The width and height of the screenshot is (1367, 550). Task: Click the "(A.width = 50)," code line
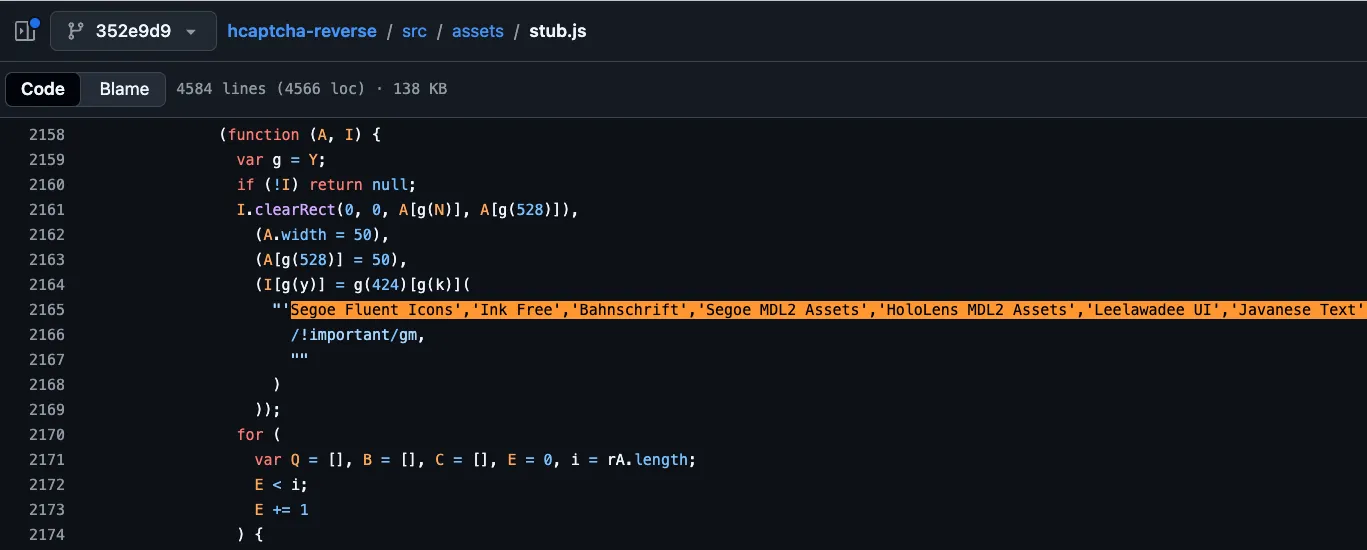click(x=321, y=235)
